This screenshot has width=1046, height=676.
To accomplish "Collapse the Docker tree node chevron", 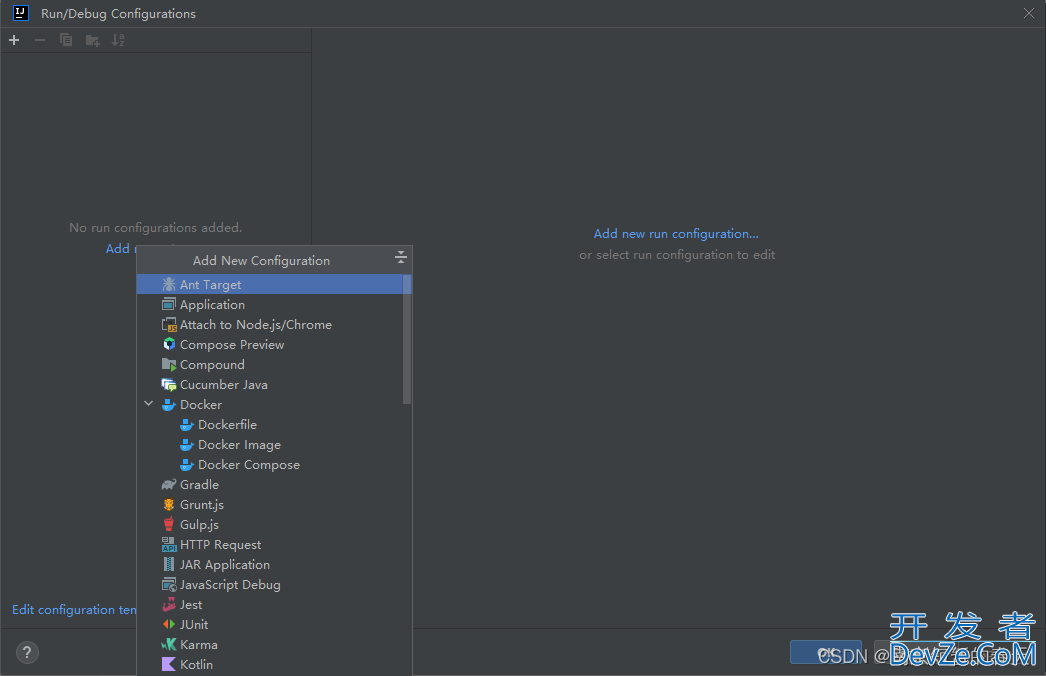I will 149,404.
